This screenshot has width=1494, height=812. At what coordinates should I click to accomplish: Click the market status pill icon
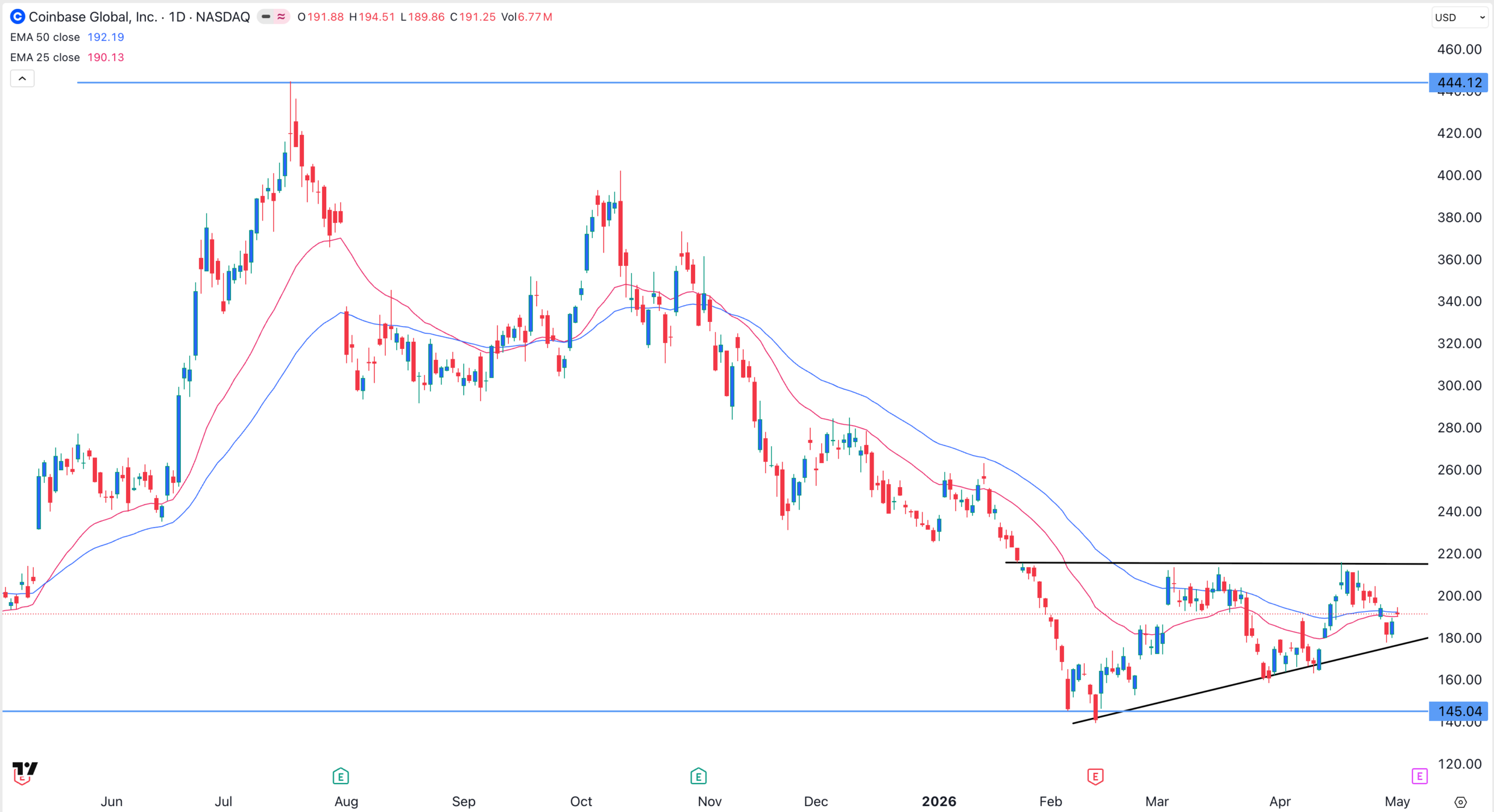pos(274,17)
